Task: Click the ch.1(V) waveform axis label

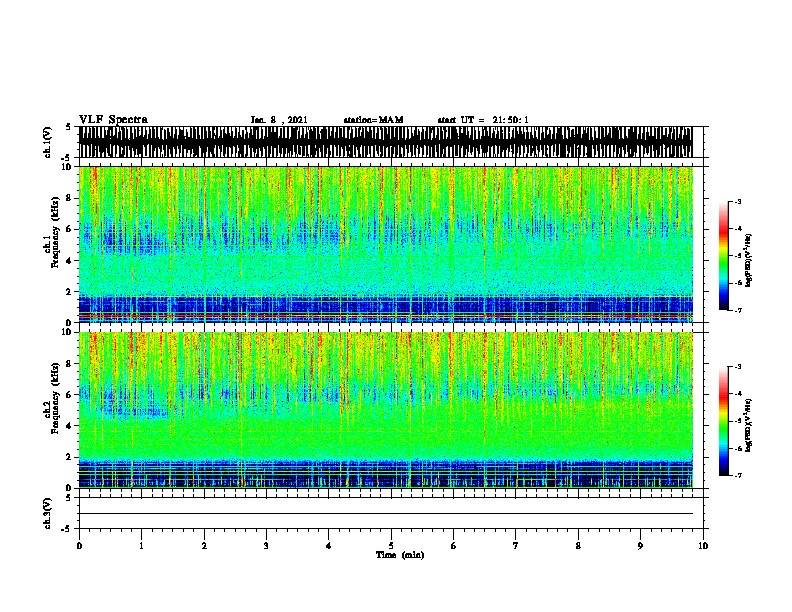Action: tap(47, 142)
